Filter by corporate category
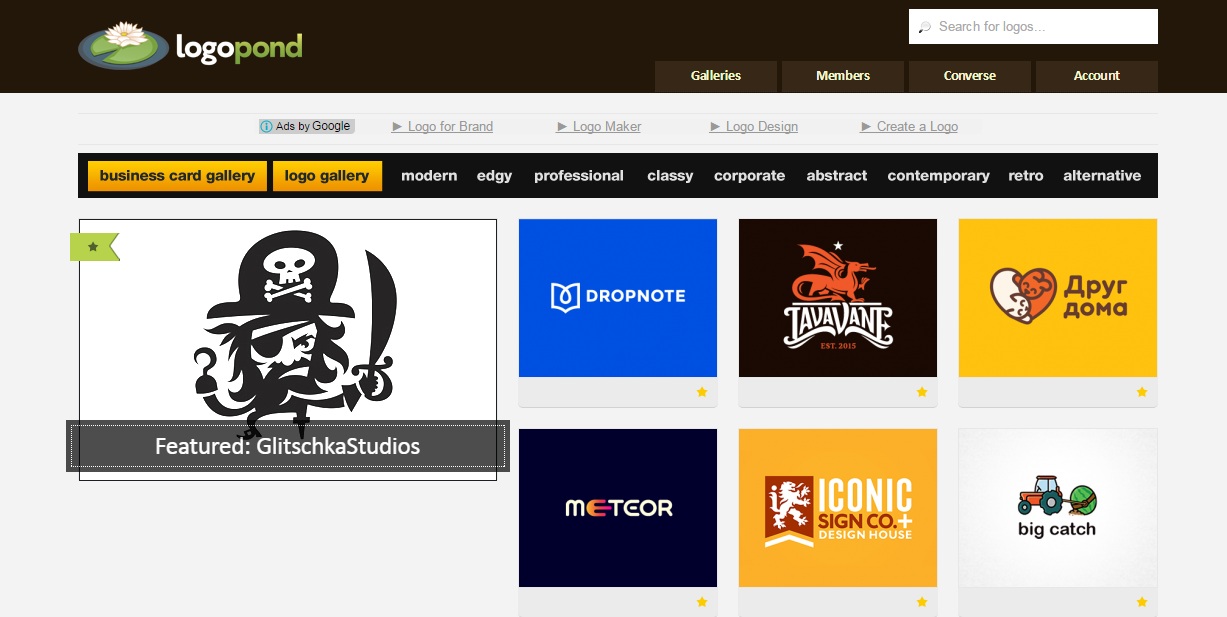This screenshot has width=1227, height=617. tap(749, 176)
